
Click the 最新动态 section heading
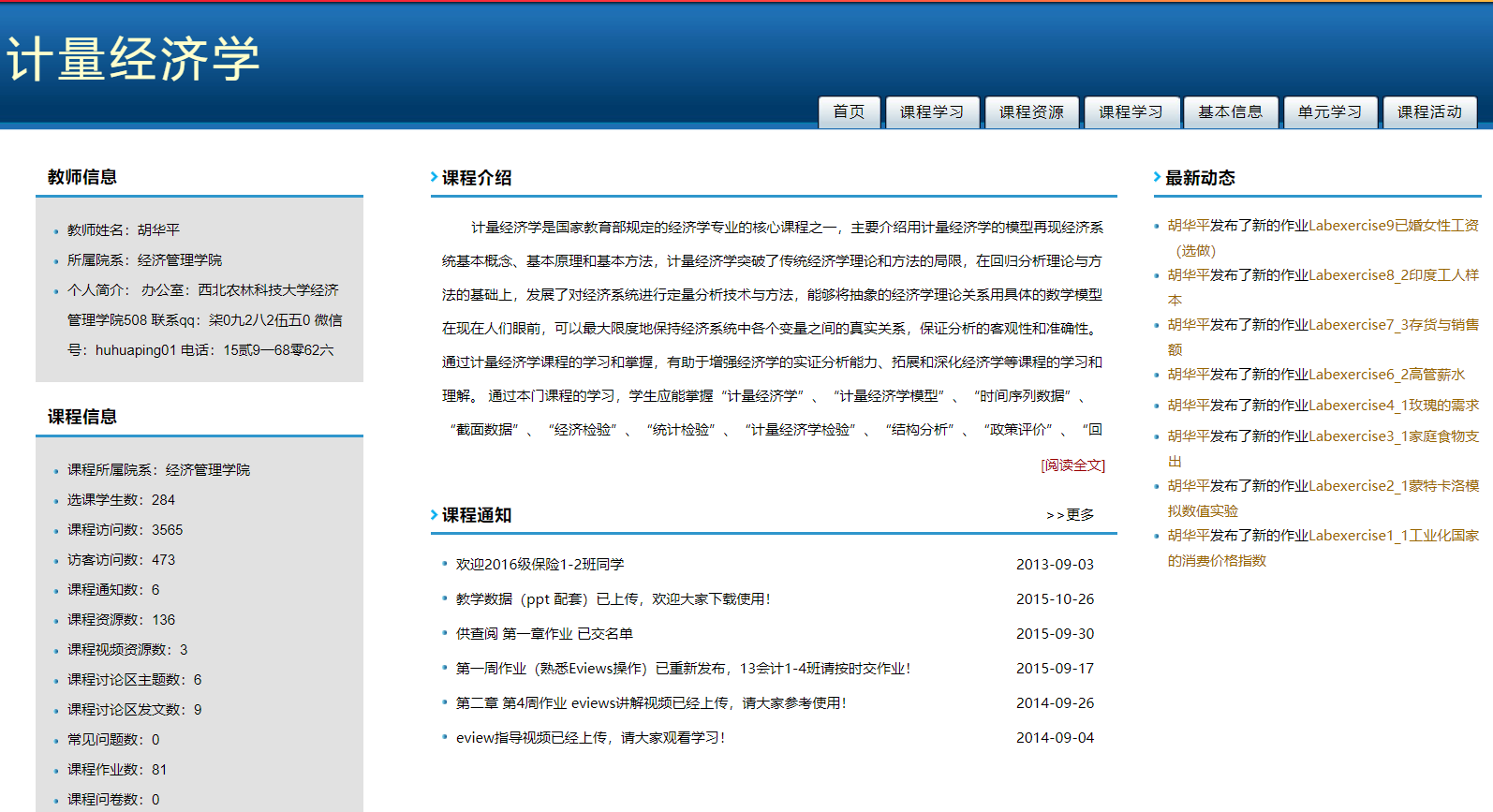click(x=1200, y=178)
